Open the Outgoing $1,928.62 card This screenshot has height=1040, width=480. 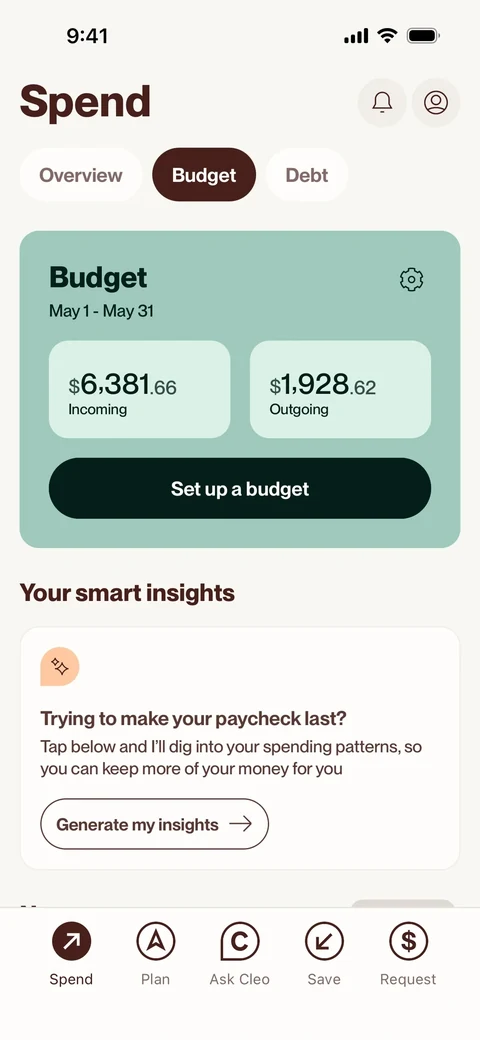click(340, 389)
